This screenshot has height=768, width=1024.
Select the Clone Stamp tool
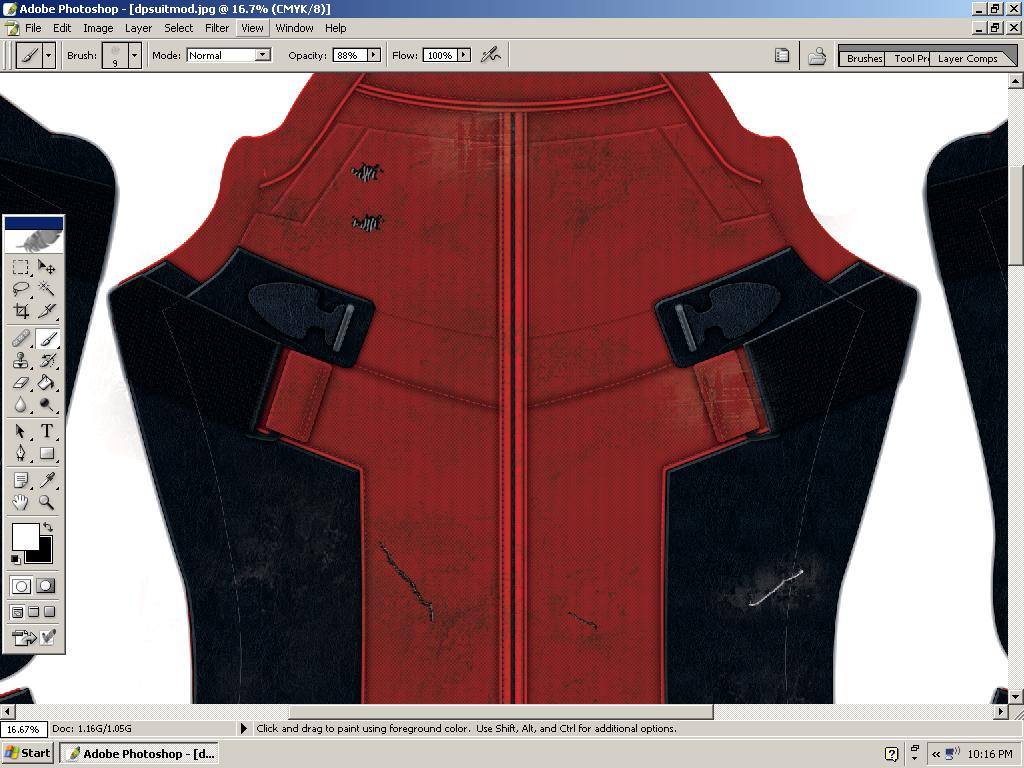click(x=21, y=360)
